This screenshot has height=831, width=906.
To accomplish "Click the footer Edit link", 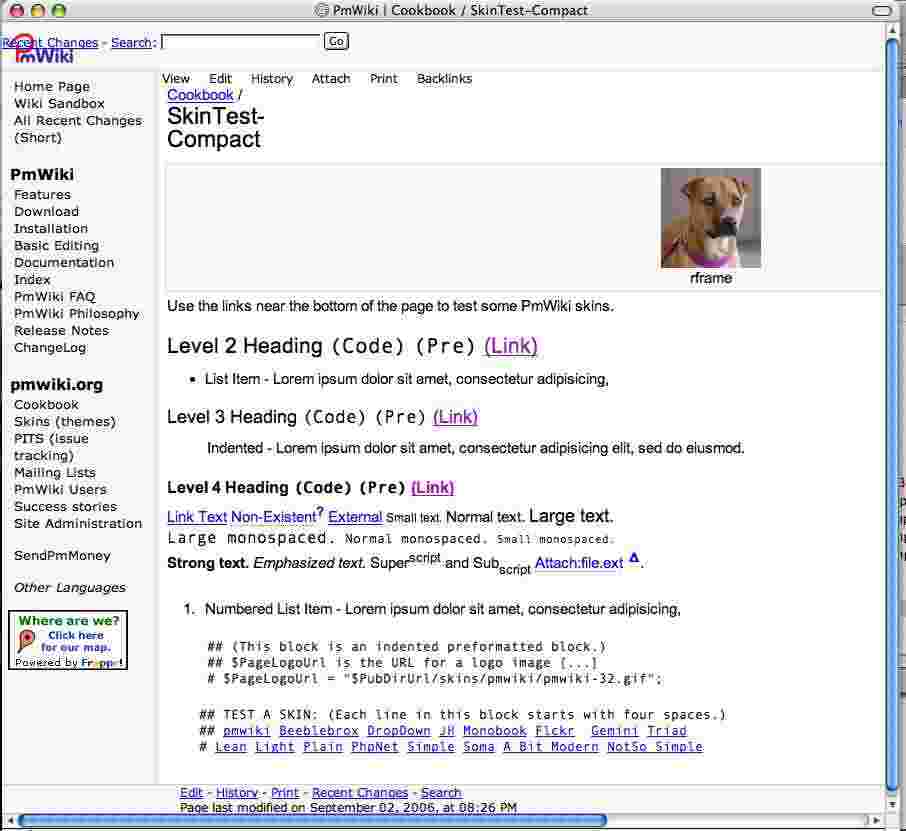I will [x=191, y=793].
